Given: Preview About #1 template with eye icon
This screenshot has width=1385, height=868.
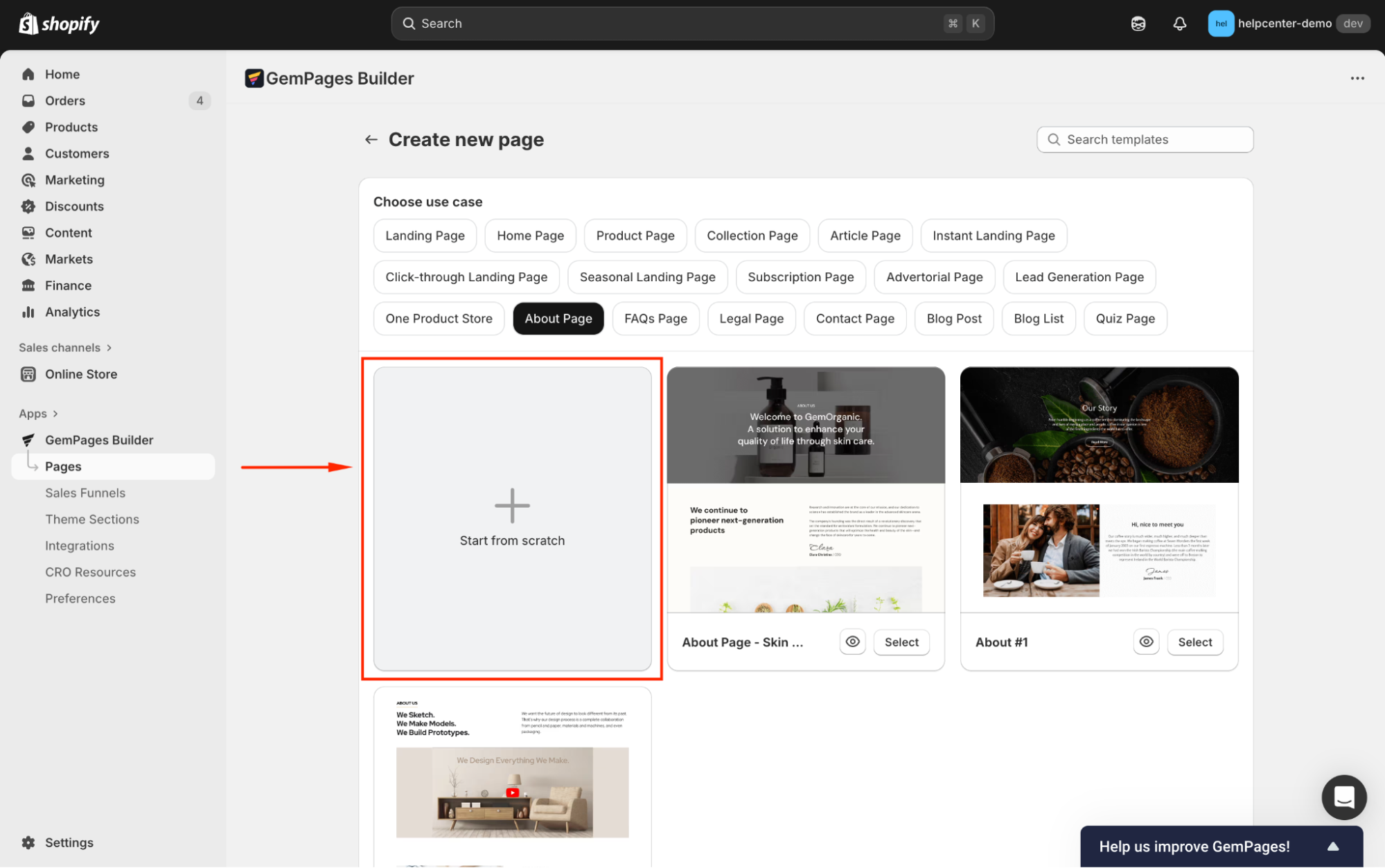Looking at the screenshot, I should 1146,641.
